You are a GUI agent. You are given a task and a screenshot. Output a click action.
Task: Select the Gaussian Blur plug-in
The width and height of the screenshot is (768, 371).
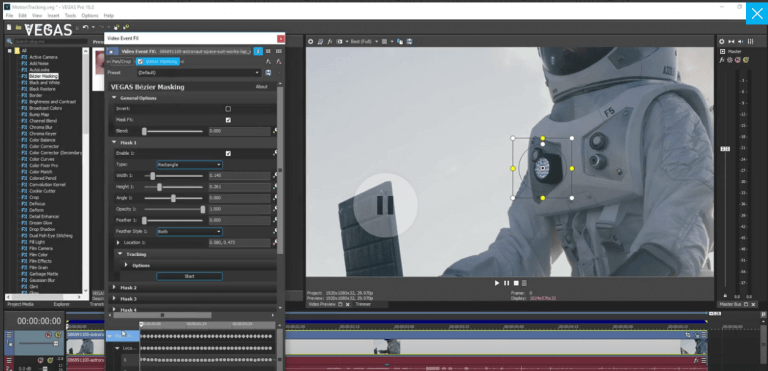click(42, 280)
